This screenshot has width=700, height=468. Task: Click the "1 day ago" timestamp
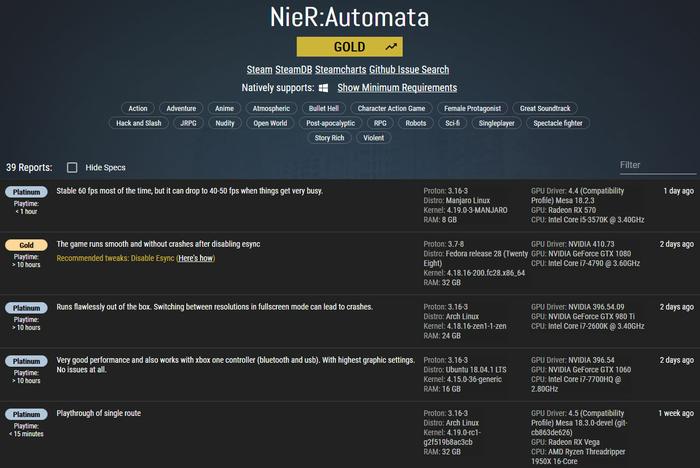click(x=679, y=191)
